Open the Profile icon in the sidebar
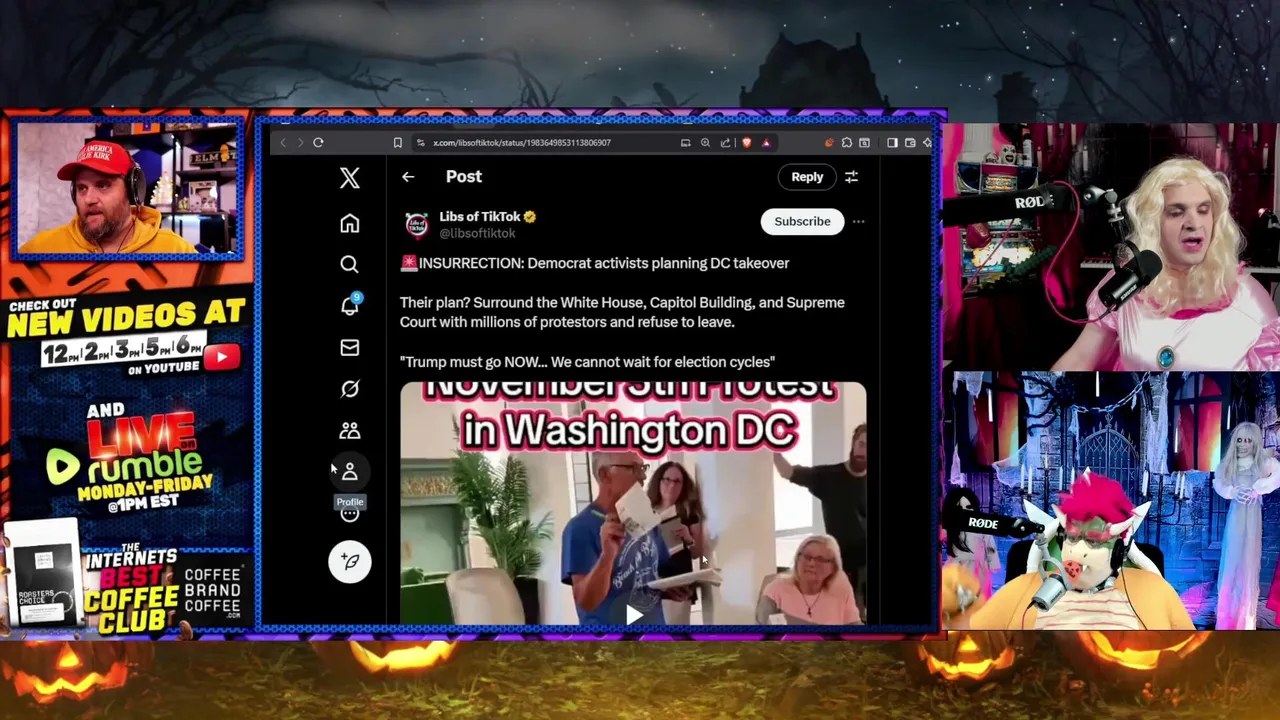 point(349,472)
